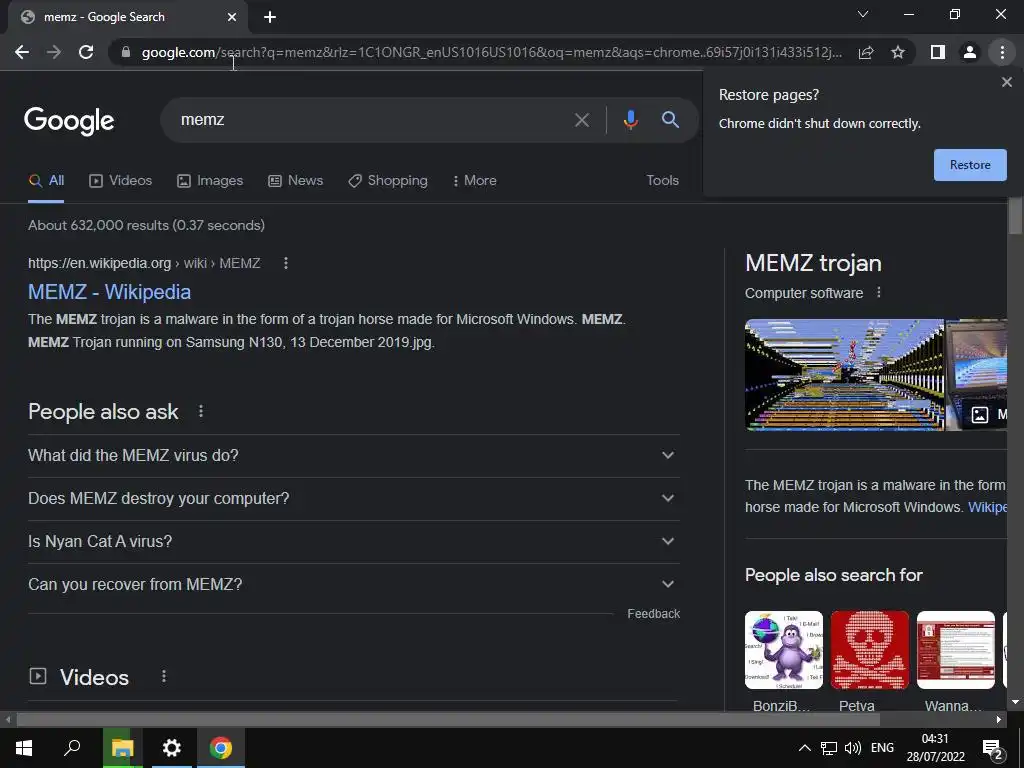
Task: Select Petya skull thumbnail
Action: pyautogui.click(x=869, y=650)
